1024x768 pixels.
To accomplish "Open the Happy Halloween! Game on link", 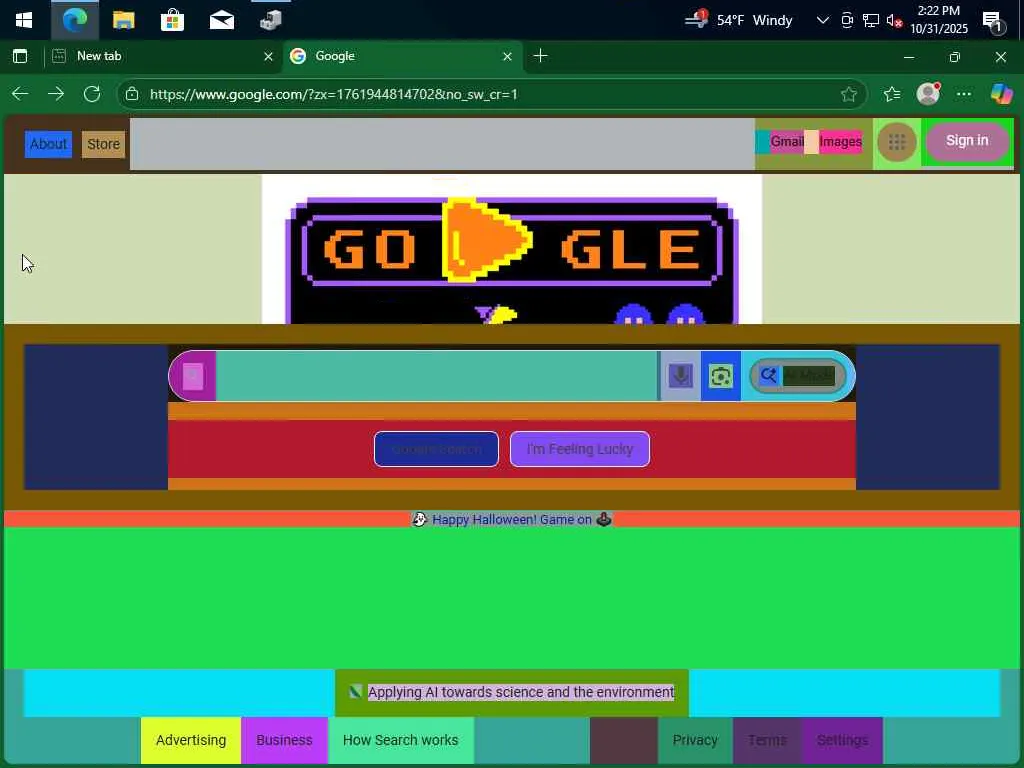I will (511, 520).
